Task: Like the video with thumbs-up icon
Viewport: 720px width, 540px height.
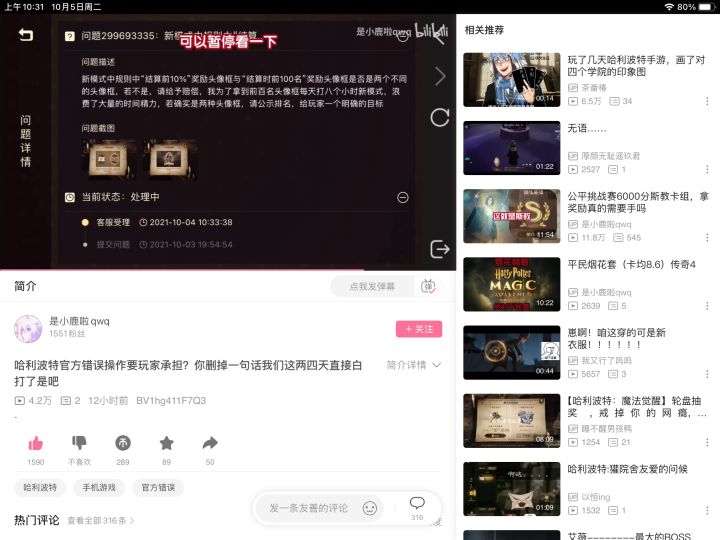Action: click(x=36, y=443)
